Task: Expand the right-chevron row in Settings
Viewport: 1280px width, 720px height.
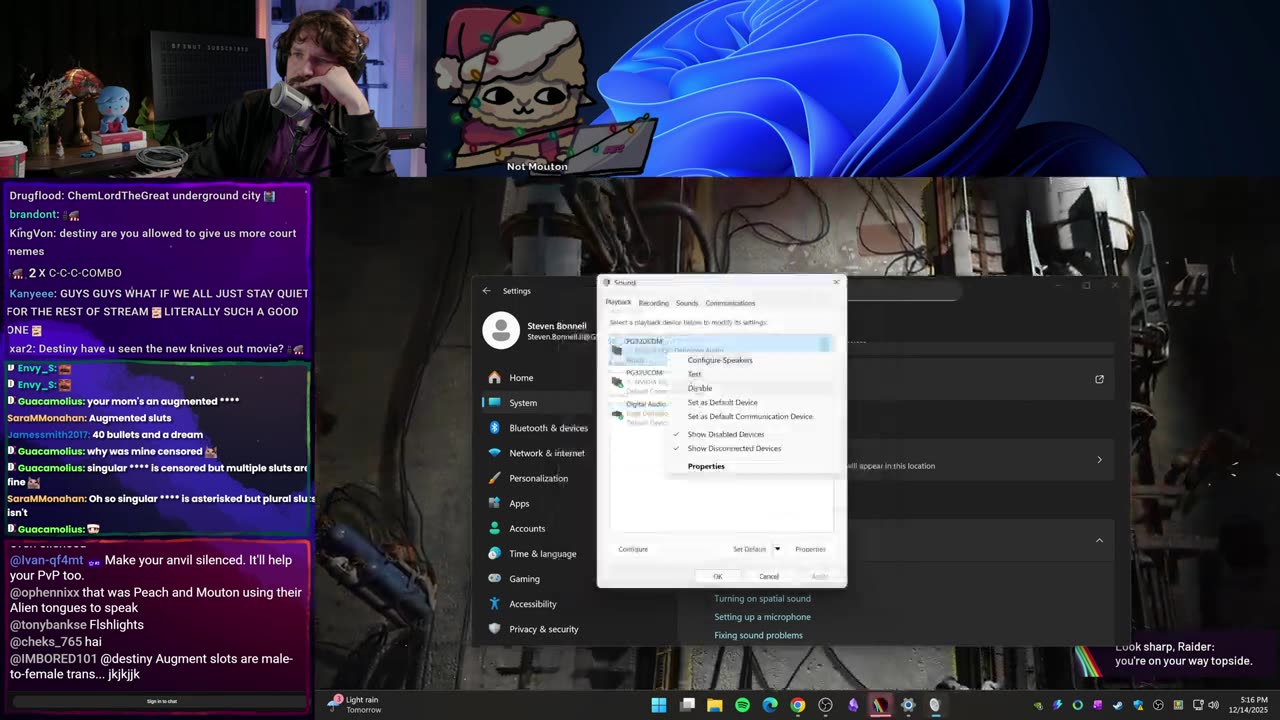Action: (1099, 460)
